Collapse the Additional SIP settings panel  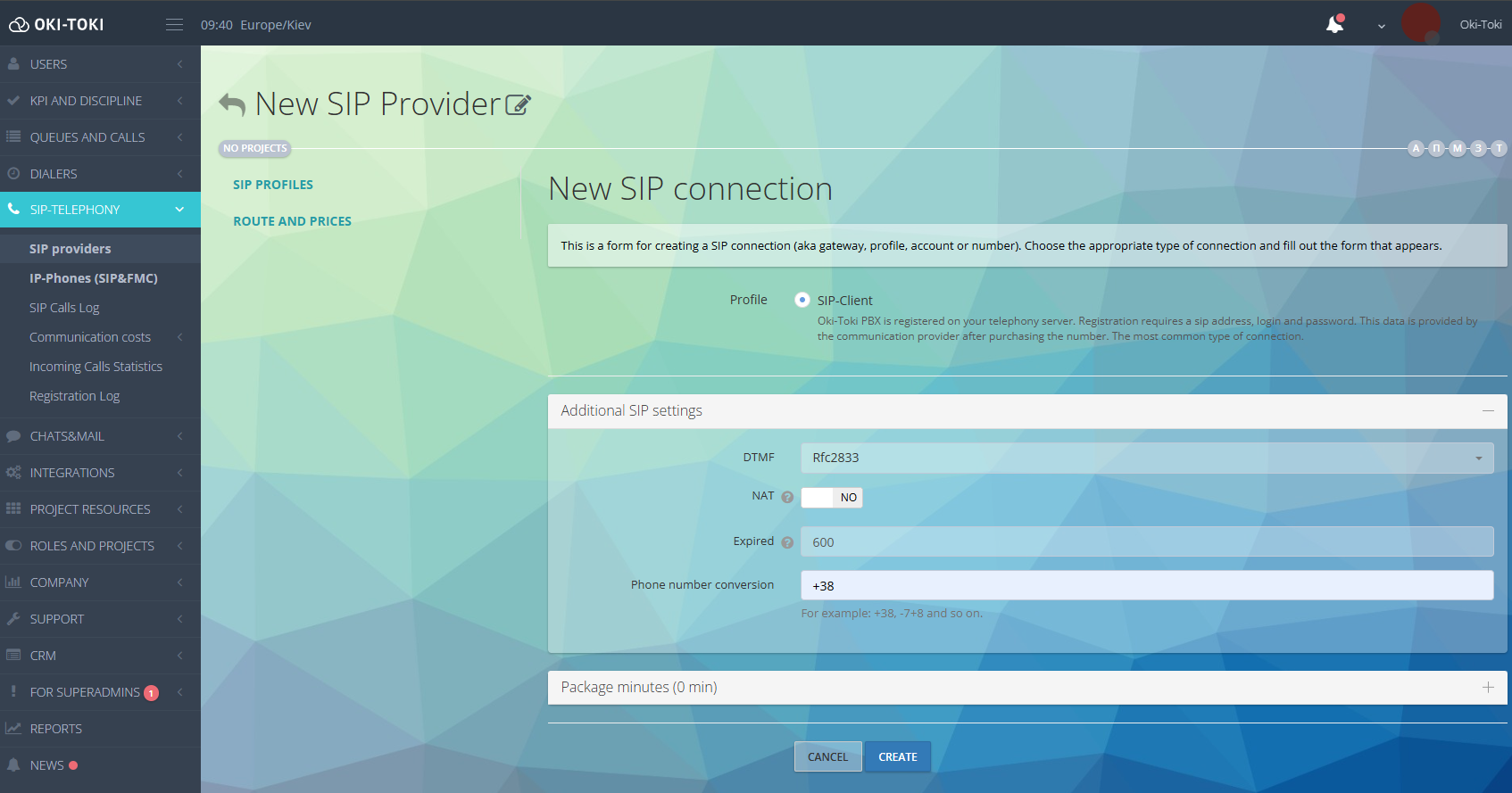coord(1487,410)
